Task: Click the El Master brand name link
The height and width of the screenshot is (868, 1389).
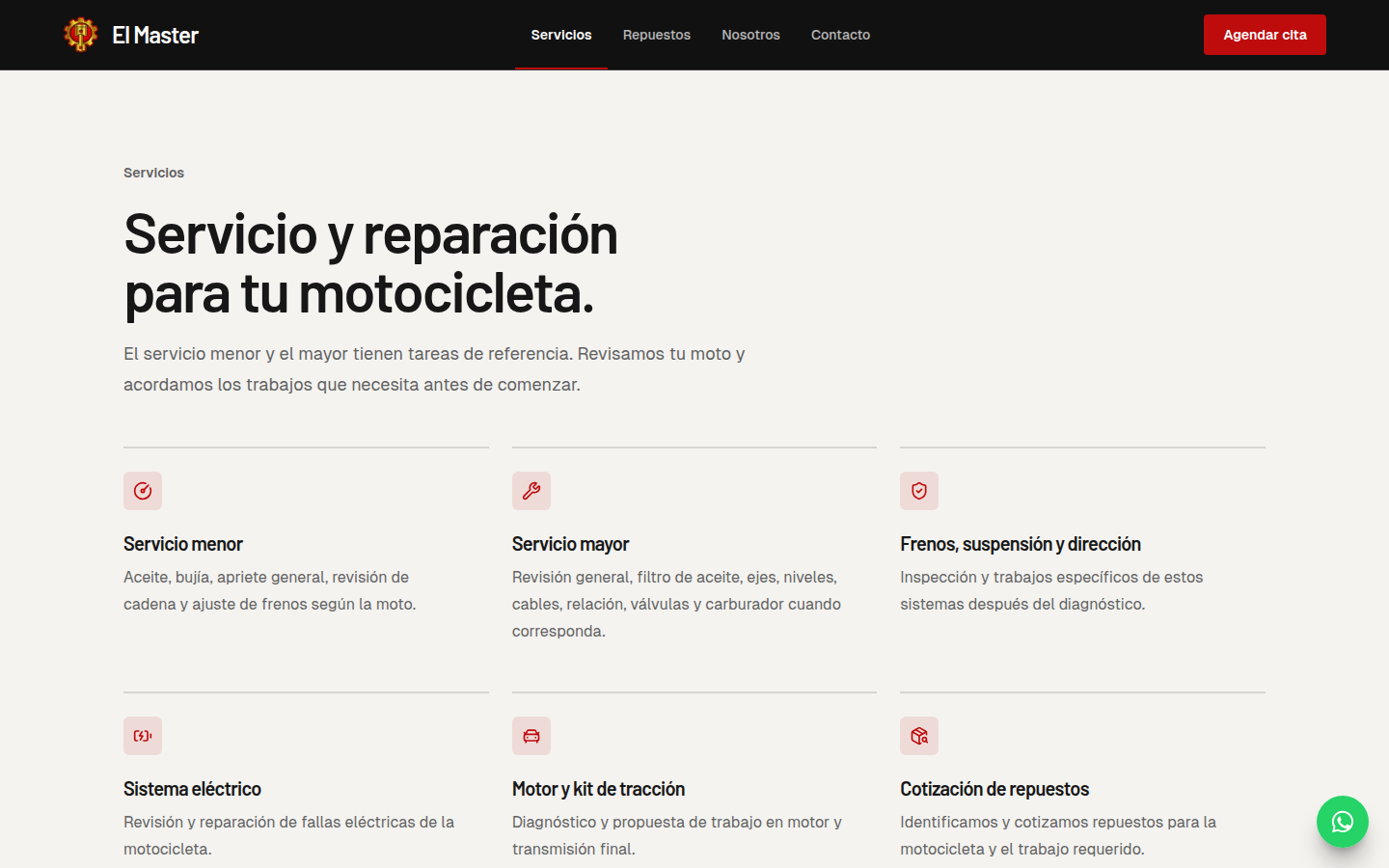Action: coord(155,36)
